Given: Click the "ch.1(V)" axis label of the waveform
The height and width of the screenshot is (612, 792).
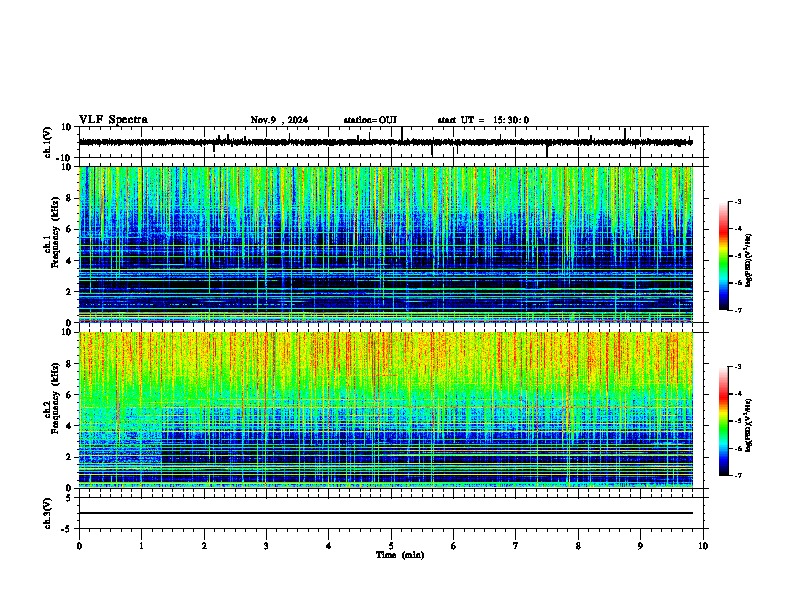Looking at the screenshot, I should point(48,142).
